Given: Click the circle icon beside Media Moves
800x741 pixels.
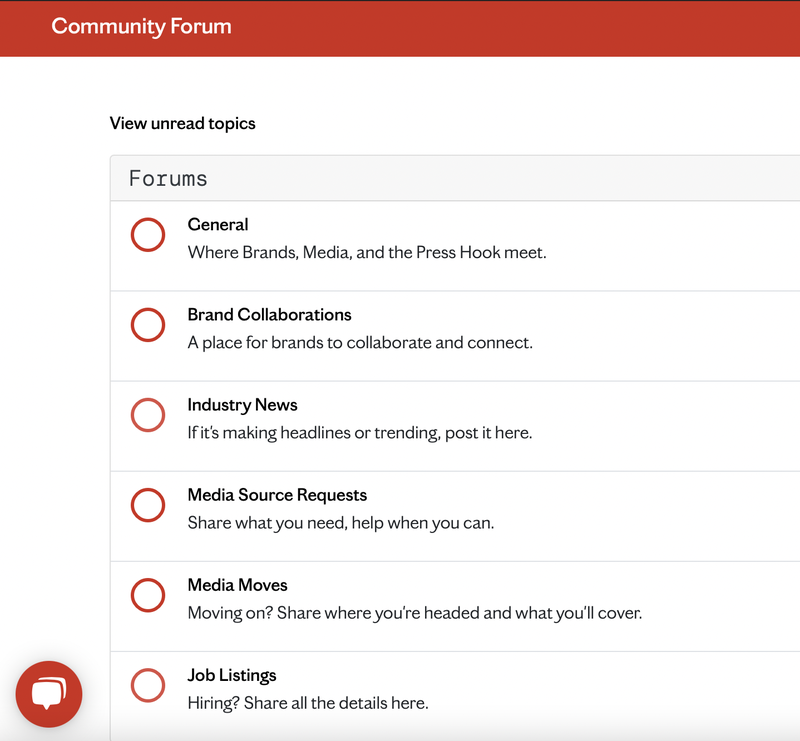Looking at the screenshot, I should (148, 595).
